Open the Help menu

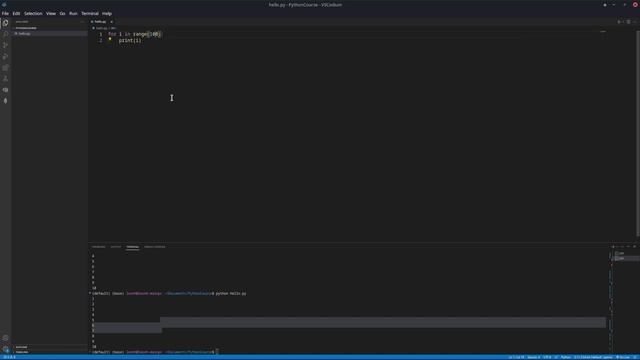pos(107,13)
